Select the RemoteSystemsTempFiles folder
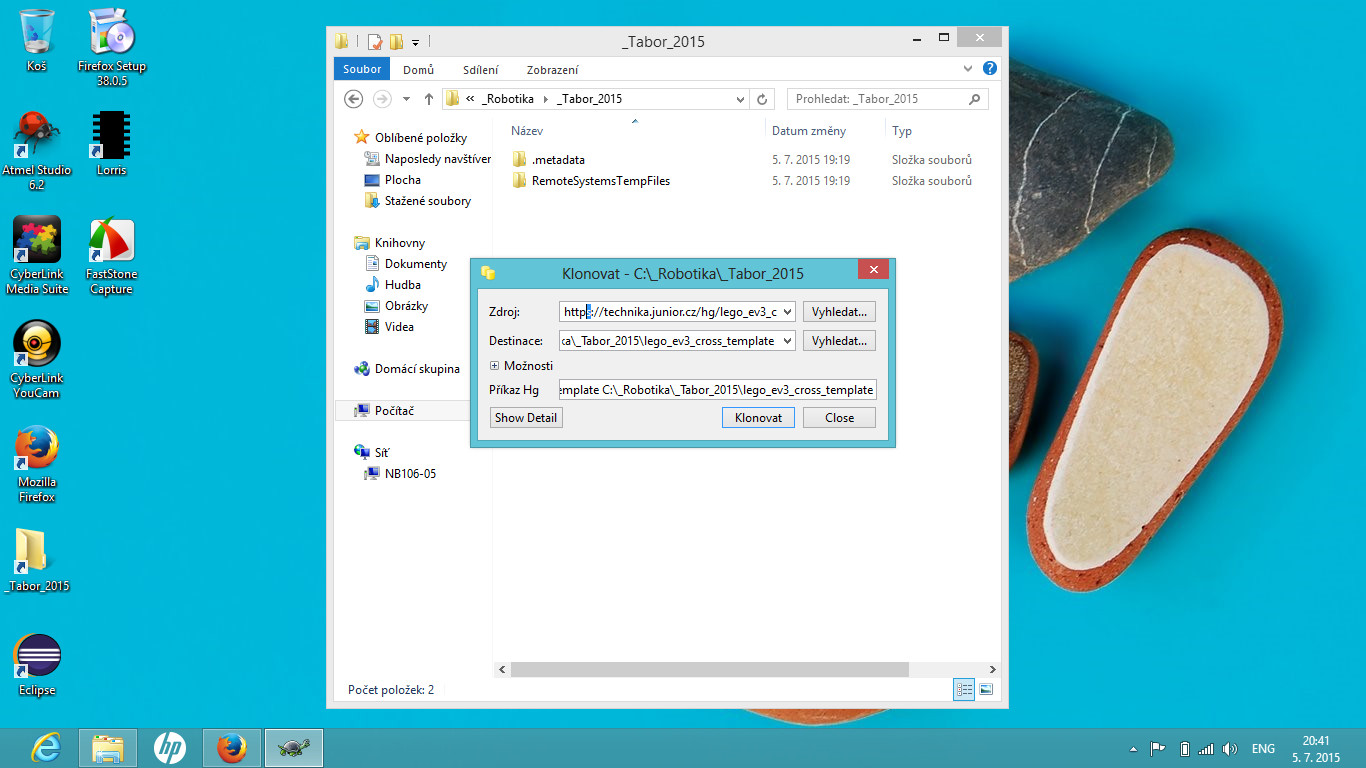This screenshot has height=768, width=1366. [x=600, y=181]
